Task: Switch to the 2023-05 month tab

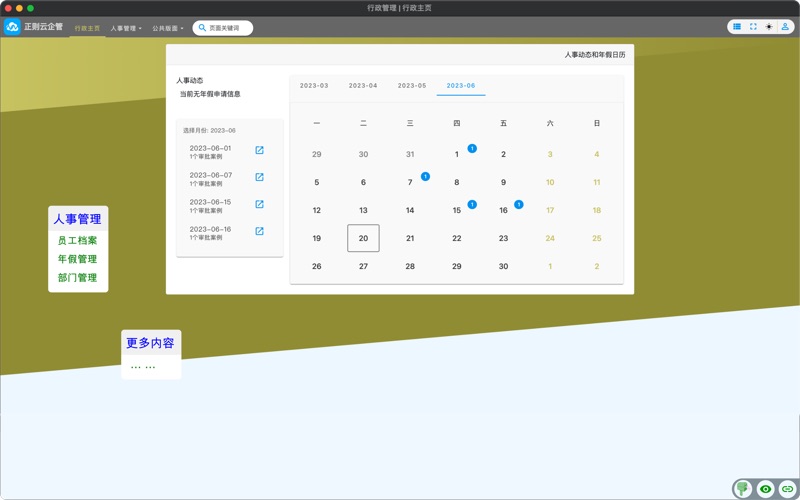Action: pos(412,86)
